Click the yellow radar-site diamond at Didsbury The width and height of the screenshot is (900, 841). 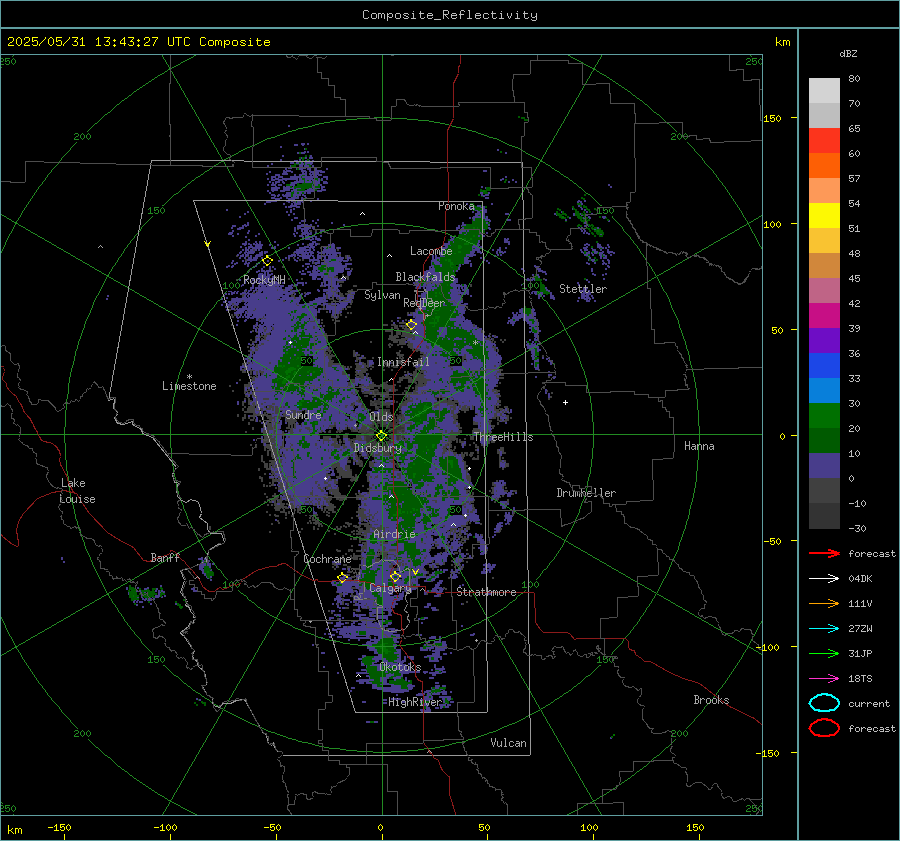[382, 436]
